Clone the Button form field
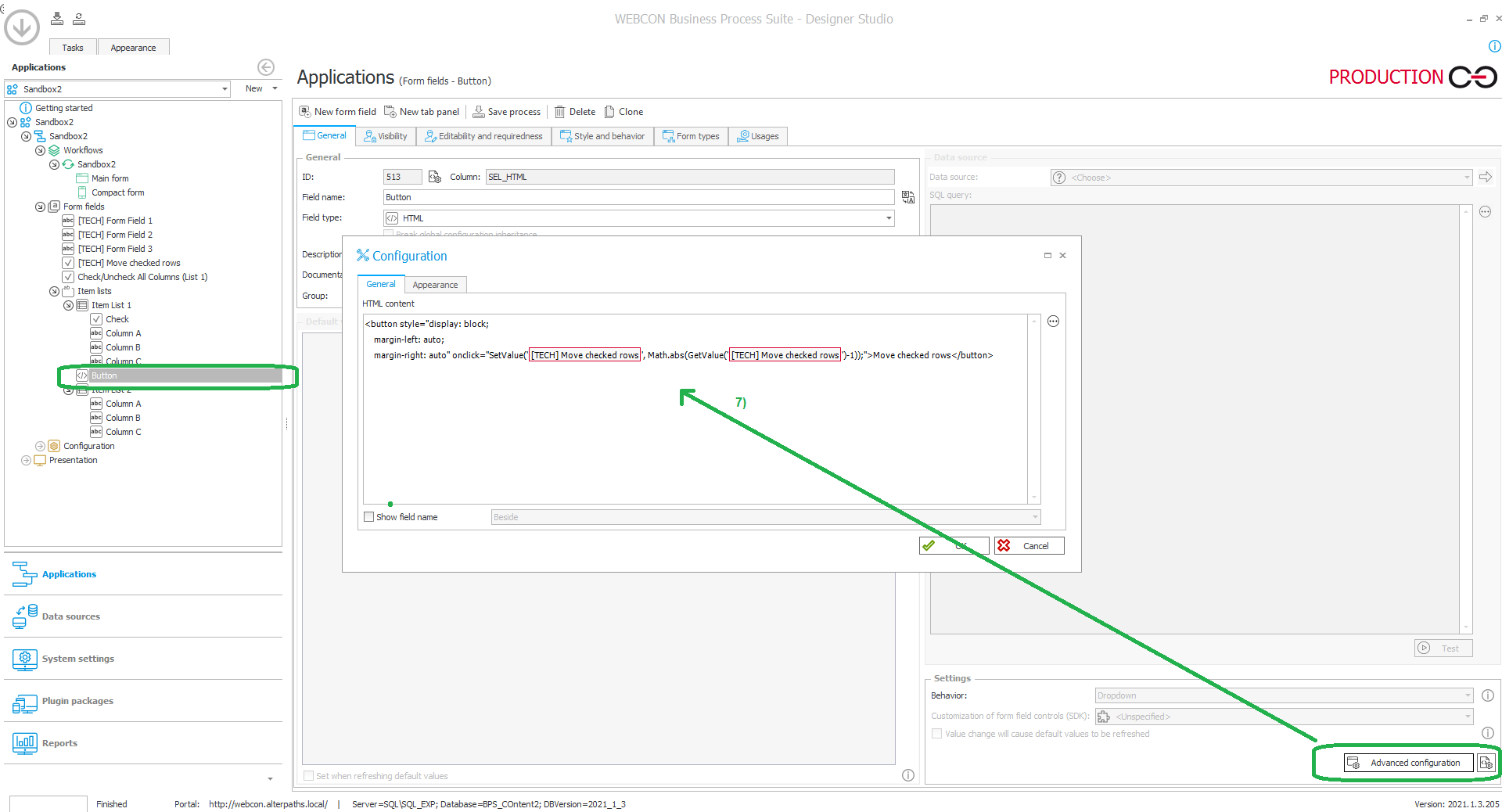1502x812 pixels. point(623,112)
